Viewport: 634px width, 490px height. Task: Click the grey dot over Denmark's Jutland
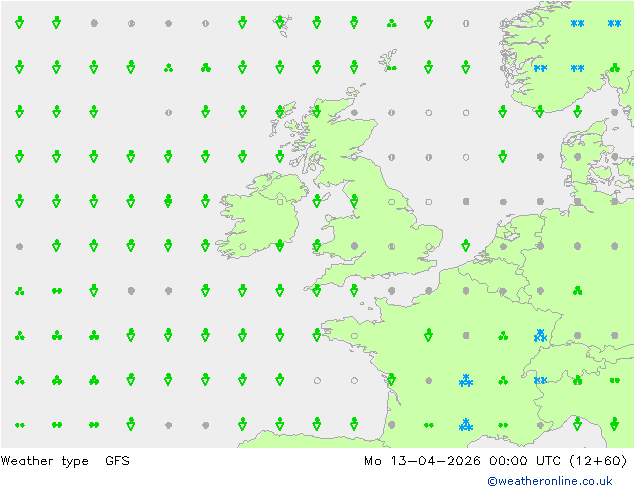[x=577, y=156]
